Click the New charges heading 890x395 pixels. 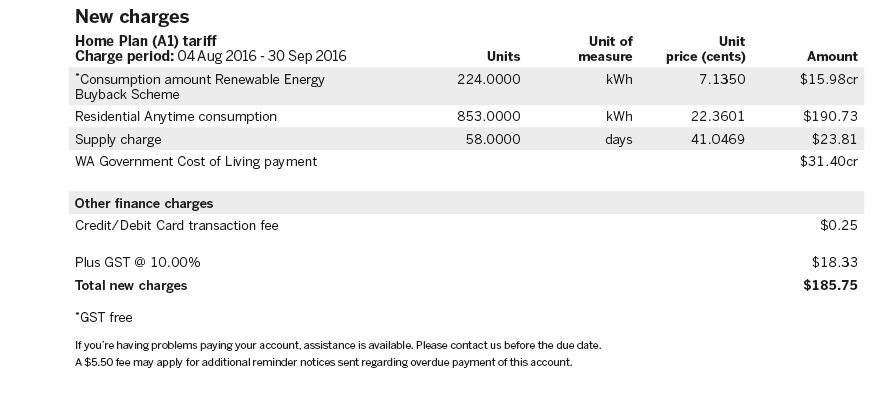click(132, 16)
